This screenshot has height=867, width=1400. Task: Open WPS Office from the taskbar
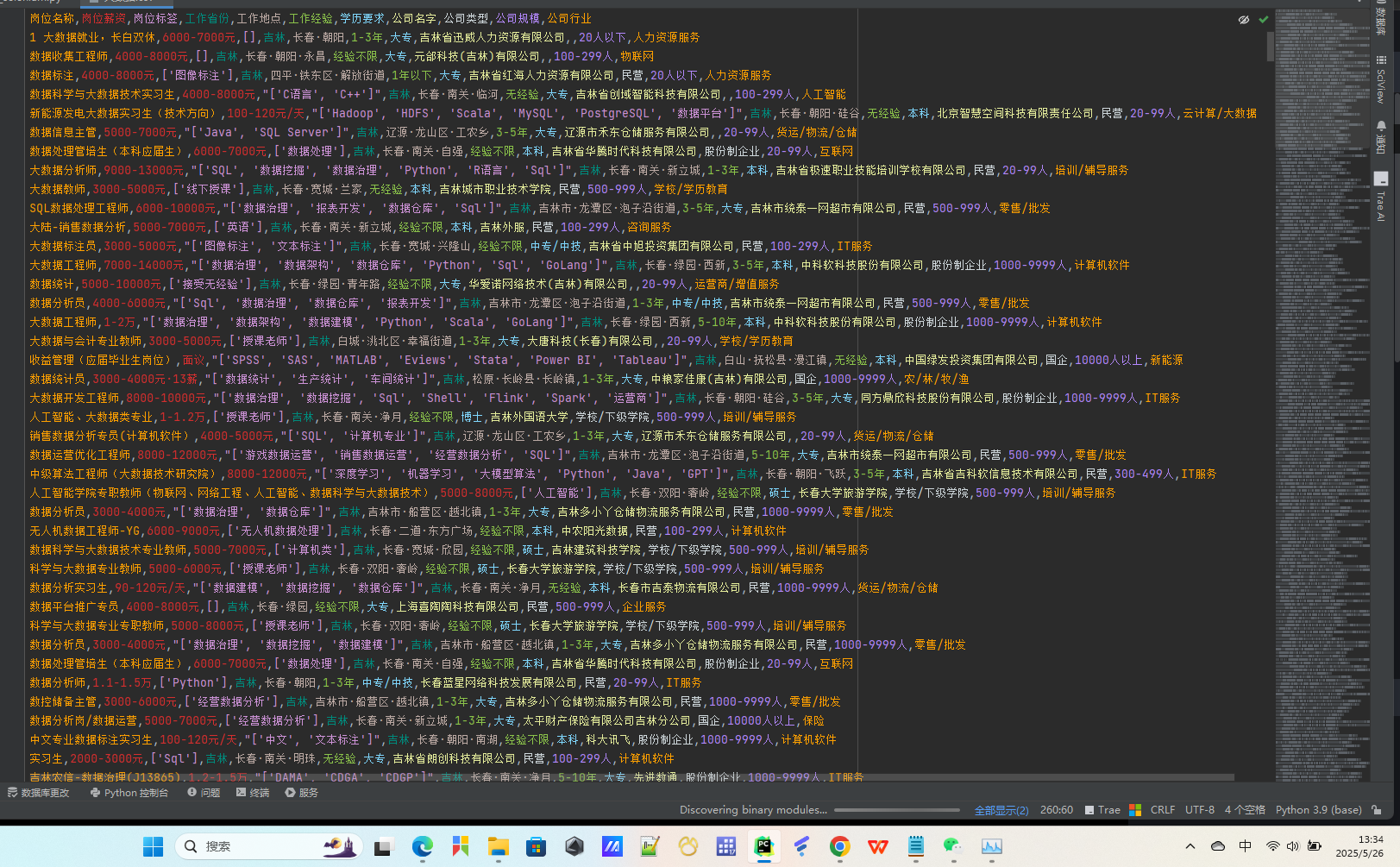point(878,847)
